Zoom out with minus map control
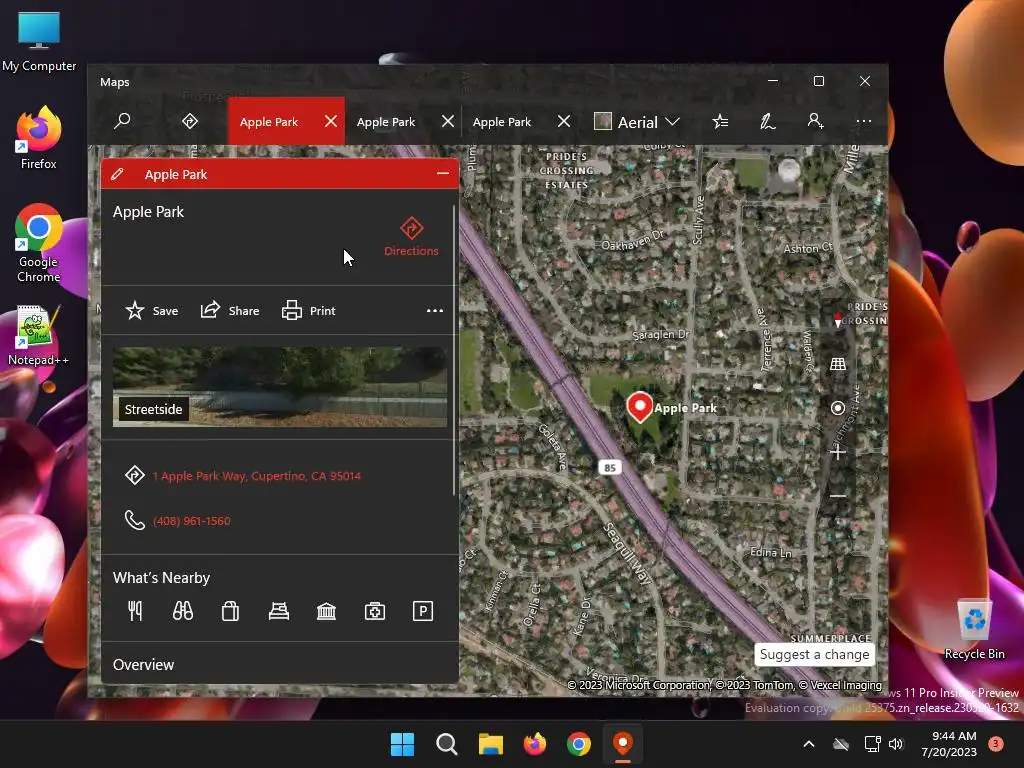Viewport: 1024px width, 768px height. pos(837,496)
